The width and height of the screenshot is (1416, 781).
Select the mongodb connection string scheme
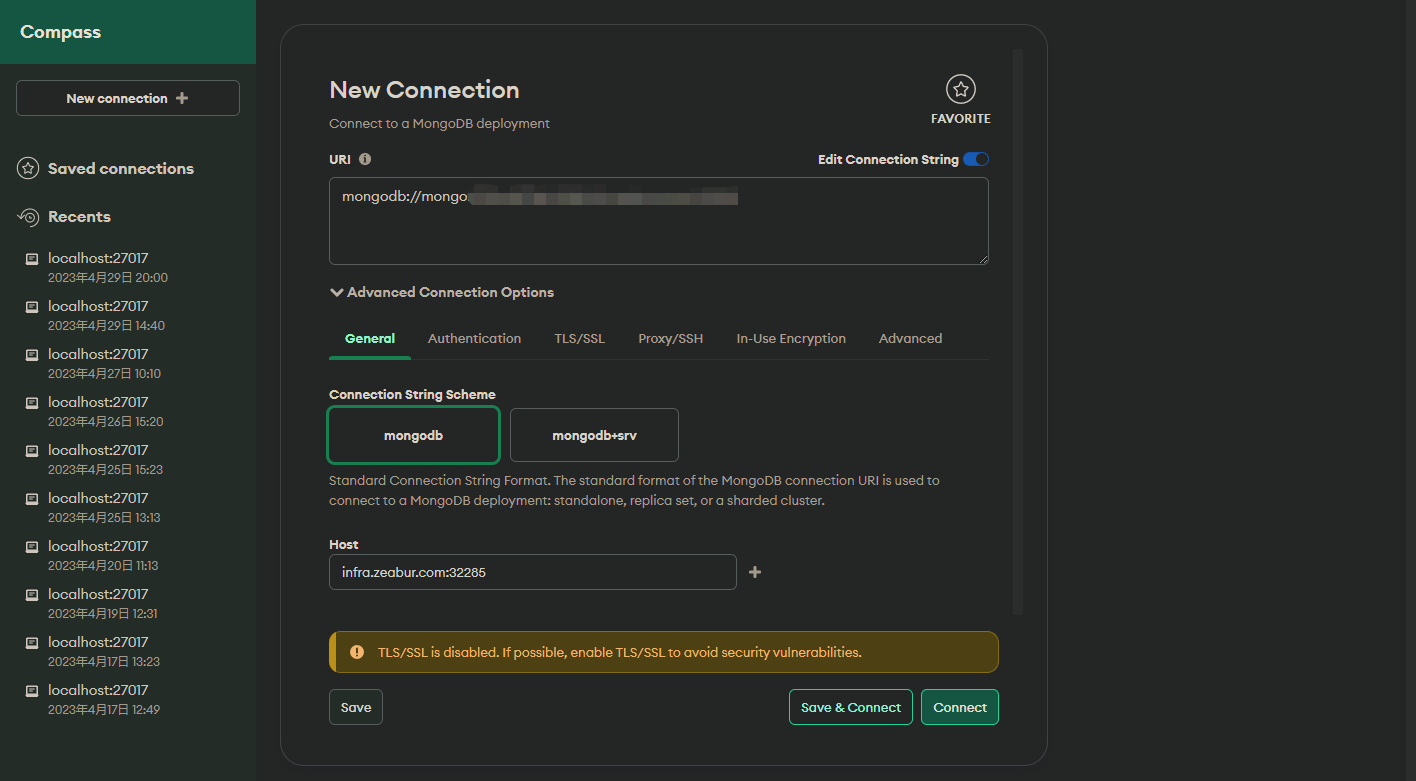click(413, 435)
